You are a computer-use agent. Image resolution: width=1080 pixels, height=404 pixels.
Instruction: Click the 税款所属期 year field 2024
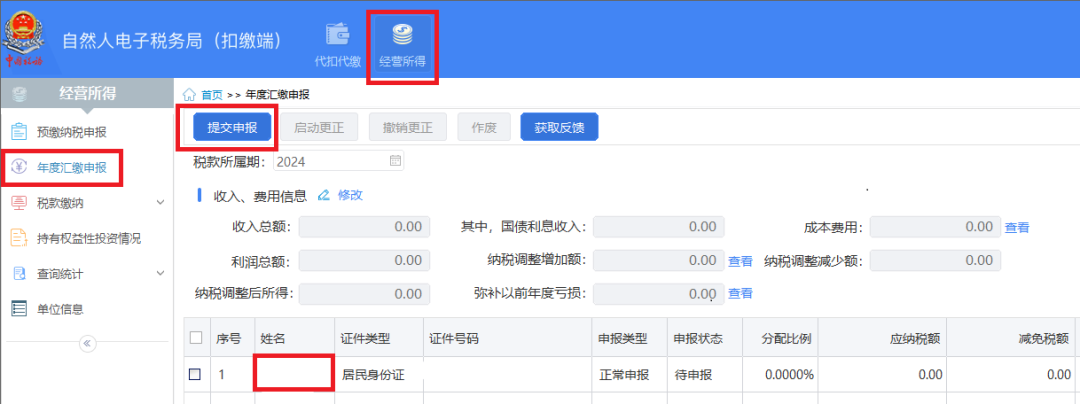[x=339, y=161]
